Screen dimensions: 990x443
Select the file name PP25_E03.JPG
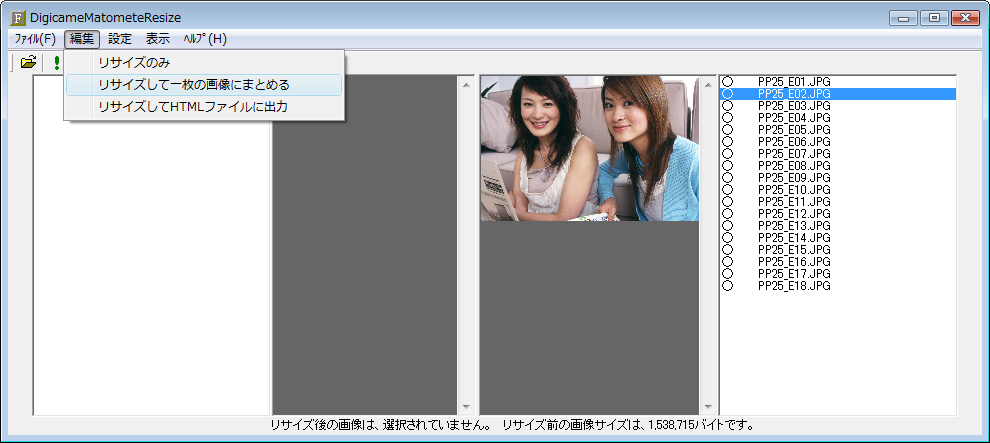(x=794, y=105)
